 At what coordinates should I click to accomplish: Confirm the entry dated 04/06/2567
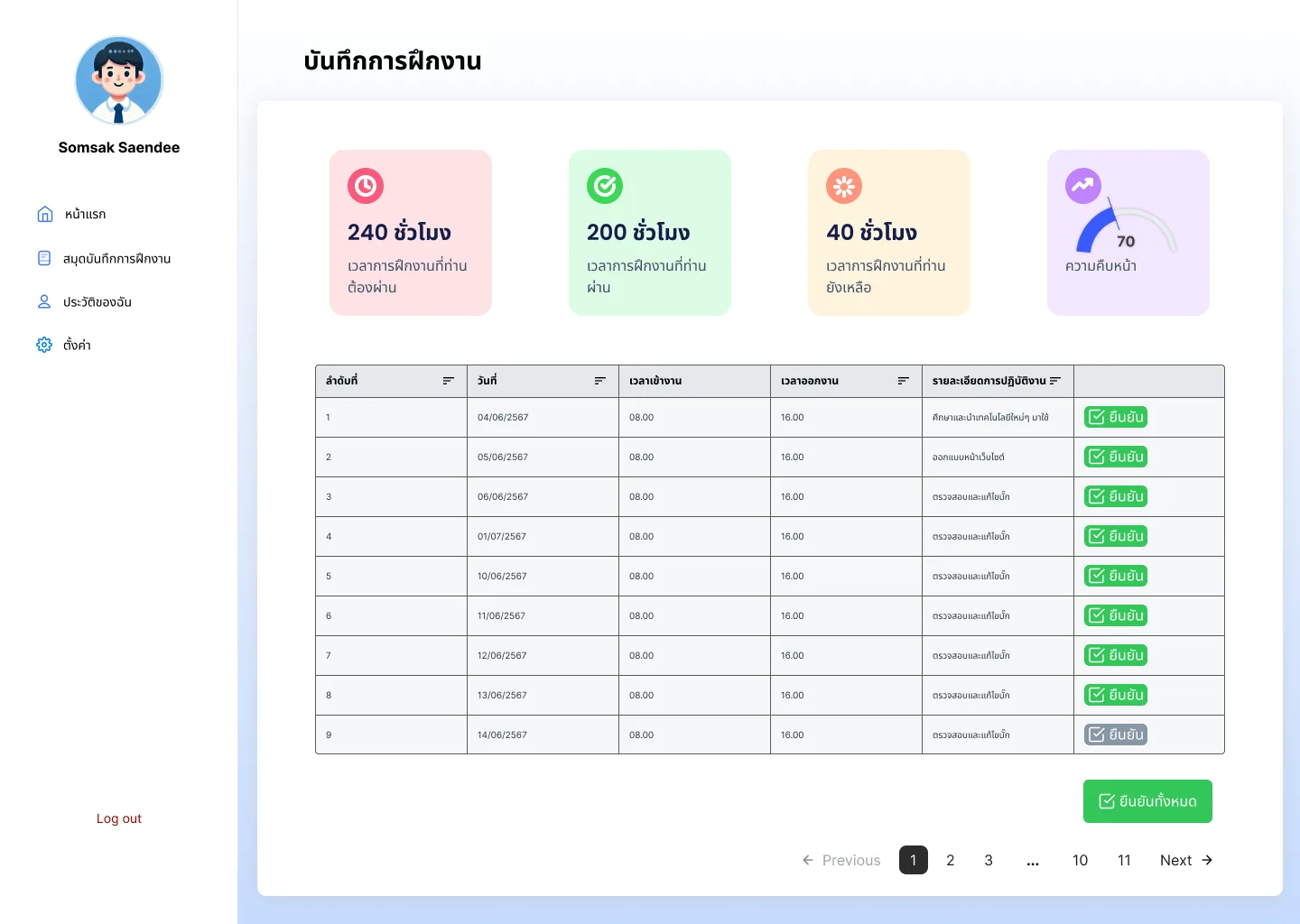[1116, 417]
